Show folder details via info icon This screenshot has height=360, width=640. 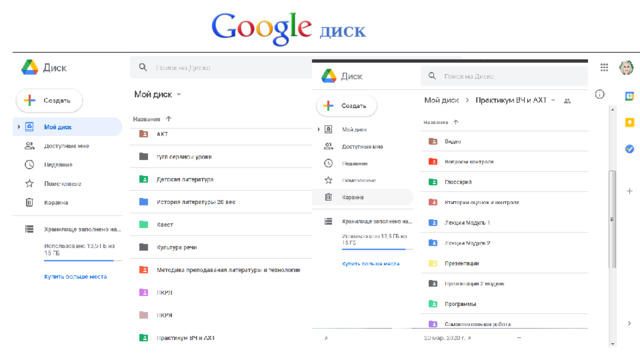599,95
